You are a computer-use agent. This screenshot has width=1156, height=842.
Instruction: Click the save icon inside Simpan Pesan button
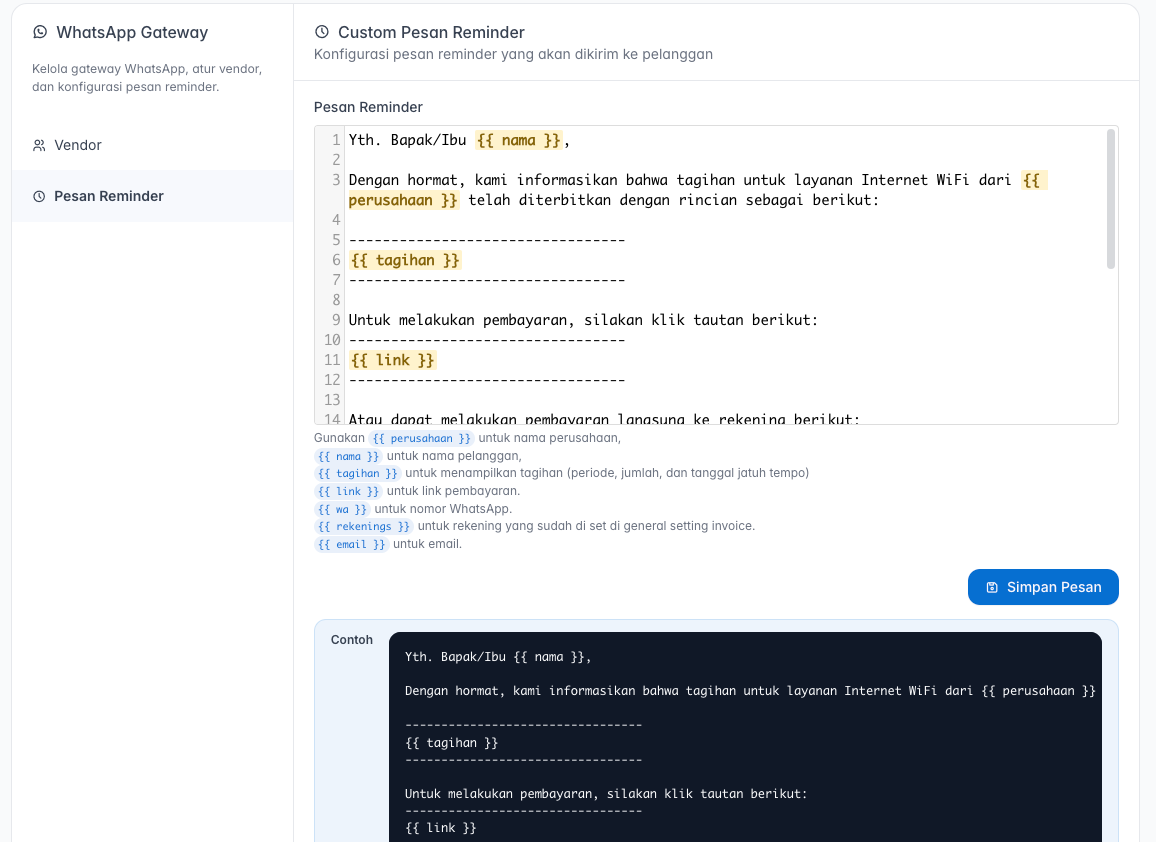pos(992,588)
